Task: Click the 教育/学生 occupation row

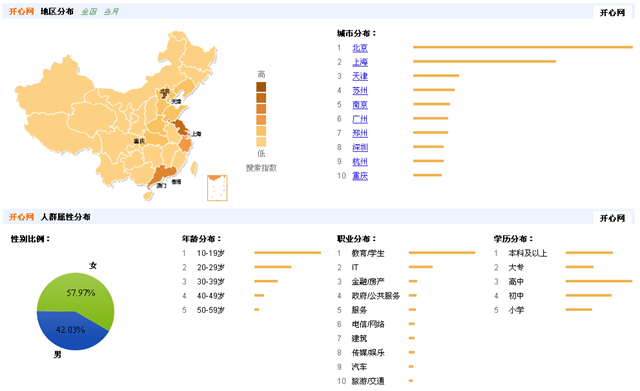Action: tap(406, 253)
